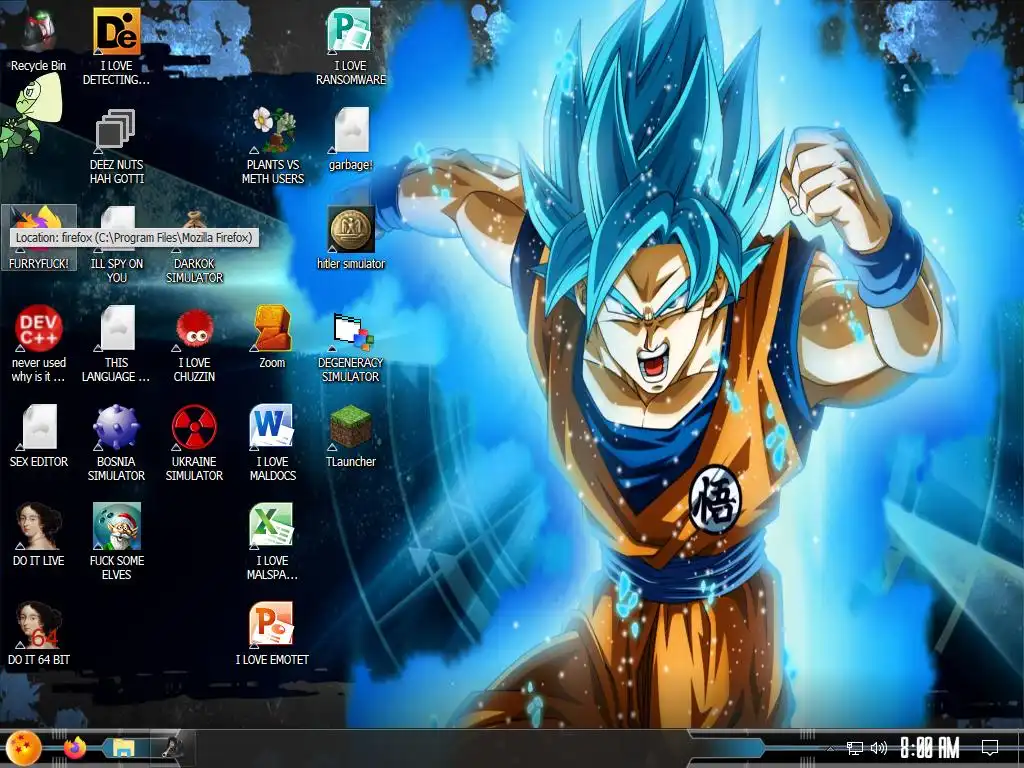Click the 8:00 AM taskbar clock

(930, 748)
